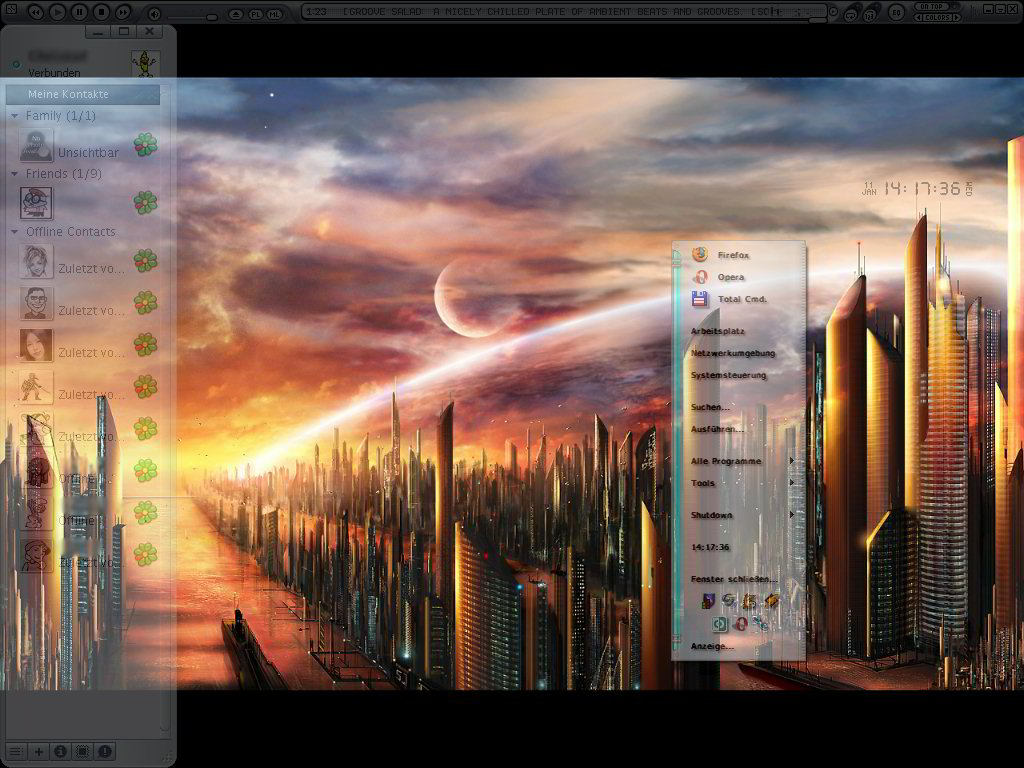Click ICQ main menu button at bottom
The width and height of the screenshot is (1024, 768).
coord(16,752)
